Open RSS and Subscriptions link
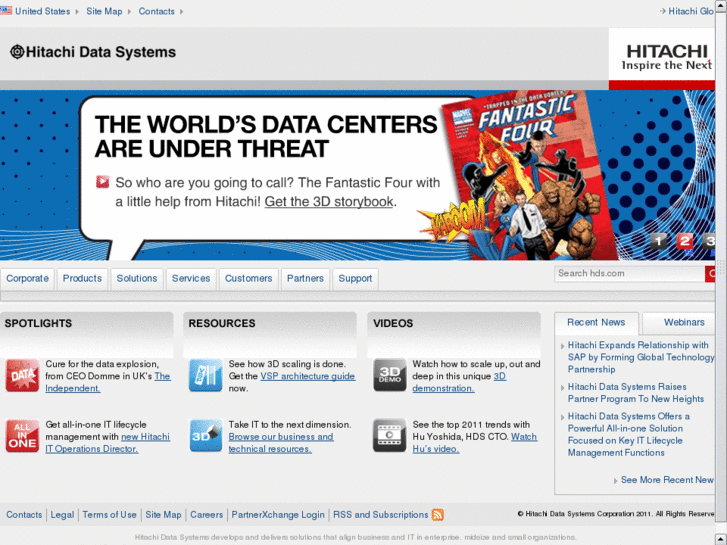Screen dimensions: 727x545 (381, 515)
